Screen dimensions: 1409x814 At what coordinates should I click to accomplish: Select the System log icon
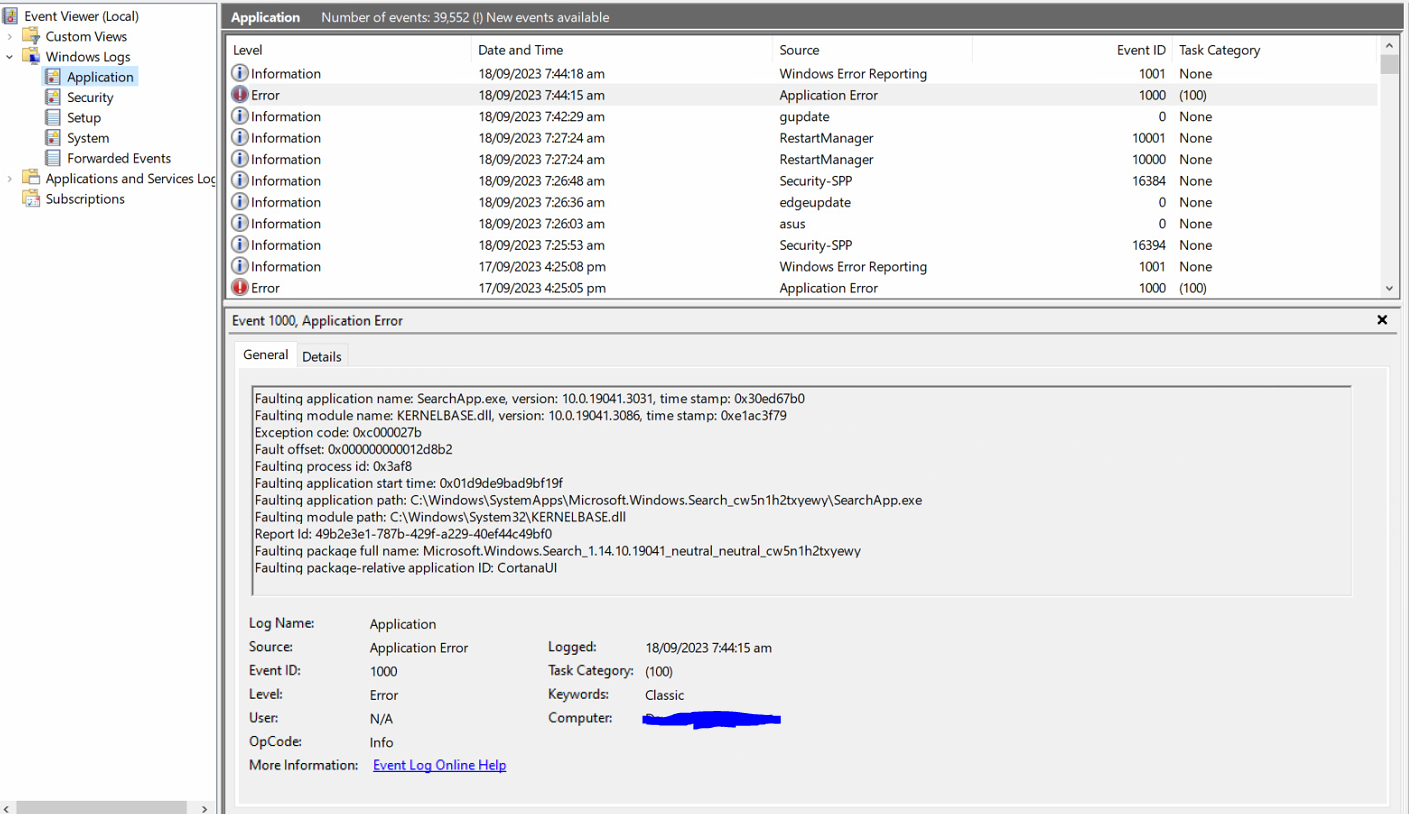[51, 137]
